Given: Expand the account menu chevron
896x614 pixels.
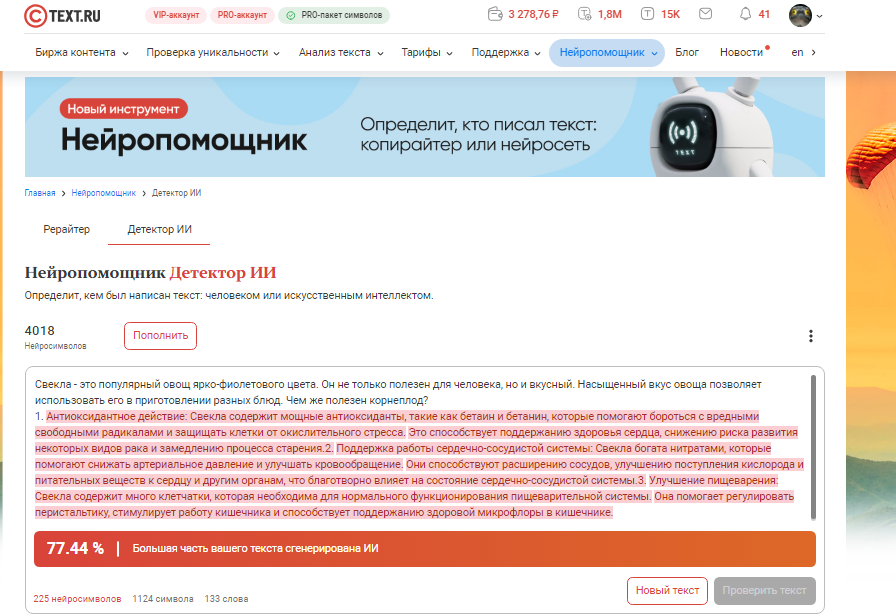Looking at the screenshot, I should [819, 16].
